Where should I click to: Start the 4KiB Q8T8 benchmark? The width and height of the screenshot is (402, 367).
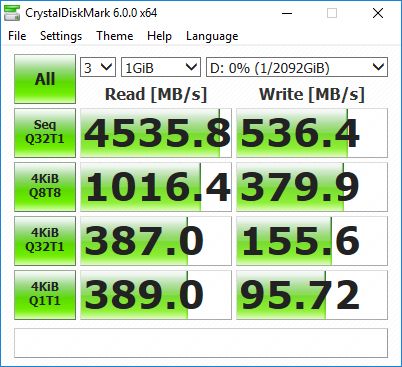(45, 187)
